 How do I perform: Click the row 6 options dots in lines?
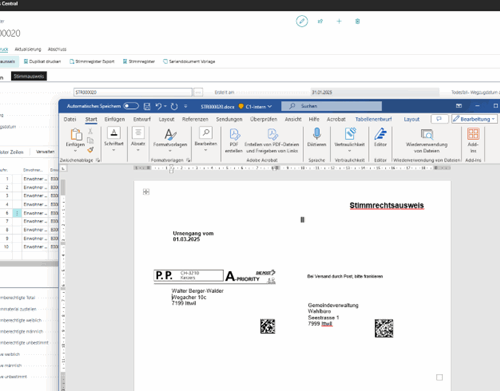click(17, 213)
